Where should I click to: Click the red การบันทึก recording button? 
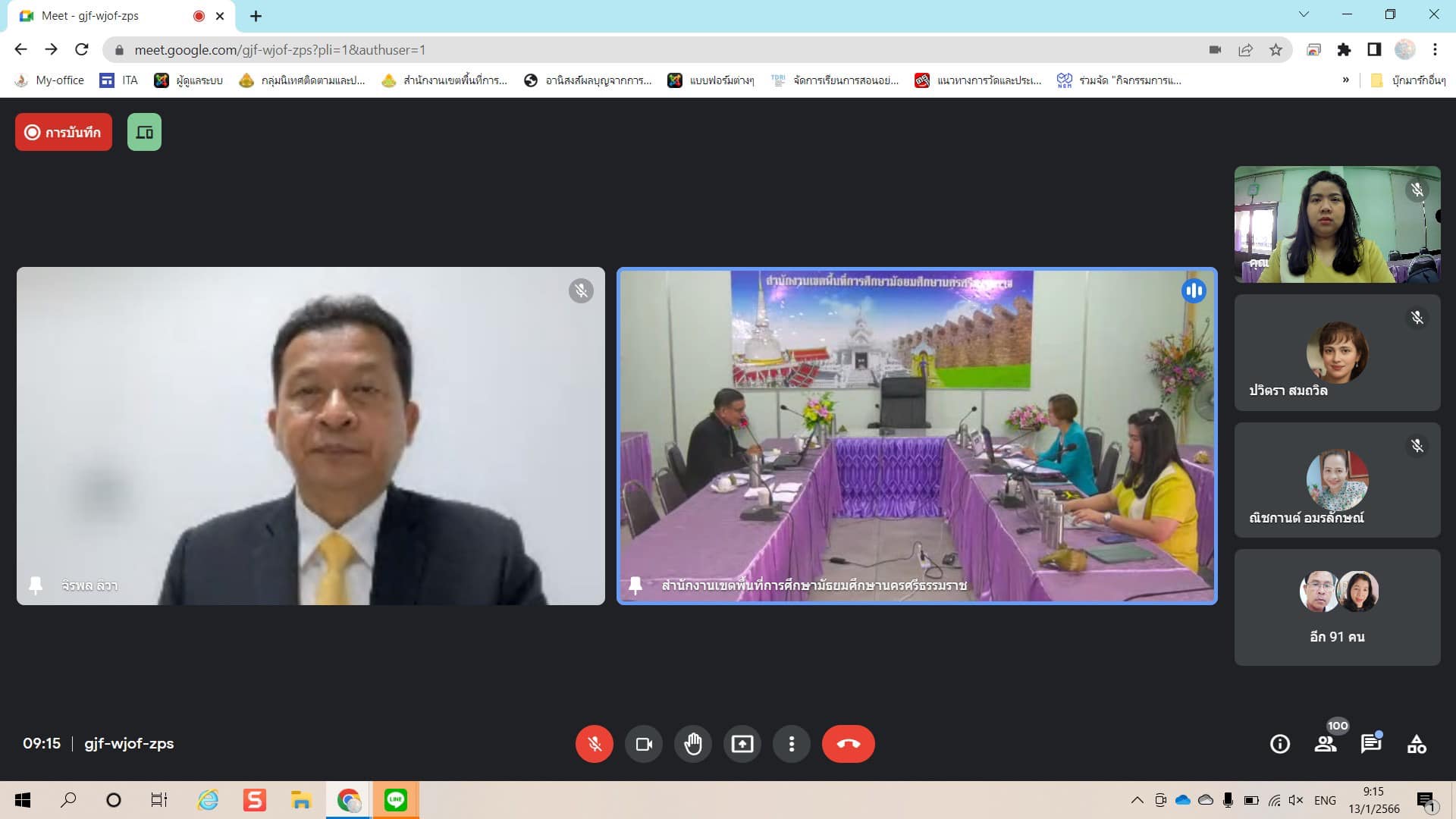click(x=63, y=131)
